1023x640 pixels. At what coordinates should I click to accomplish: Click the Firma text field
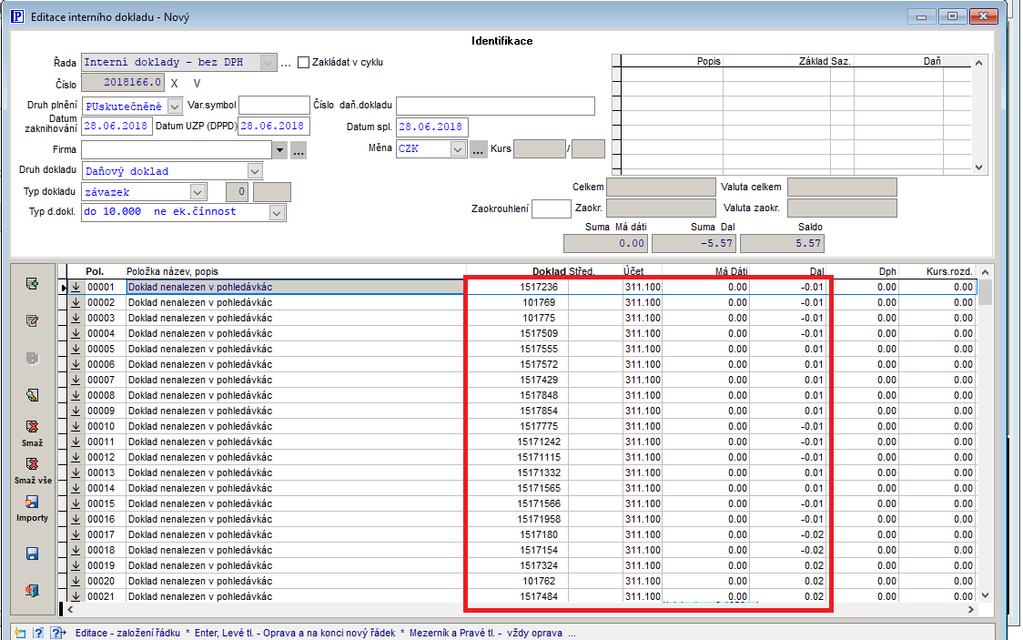tap(176, 149)
